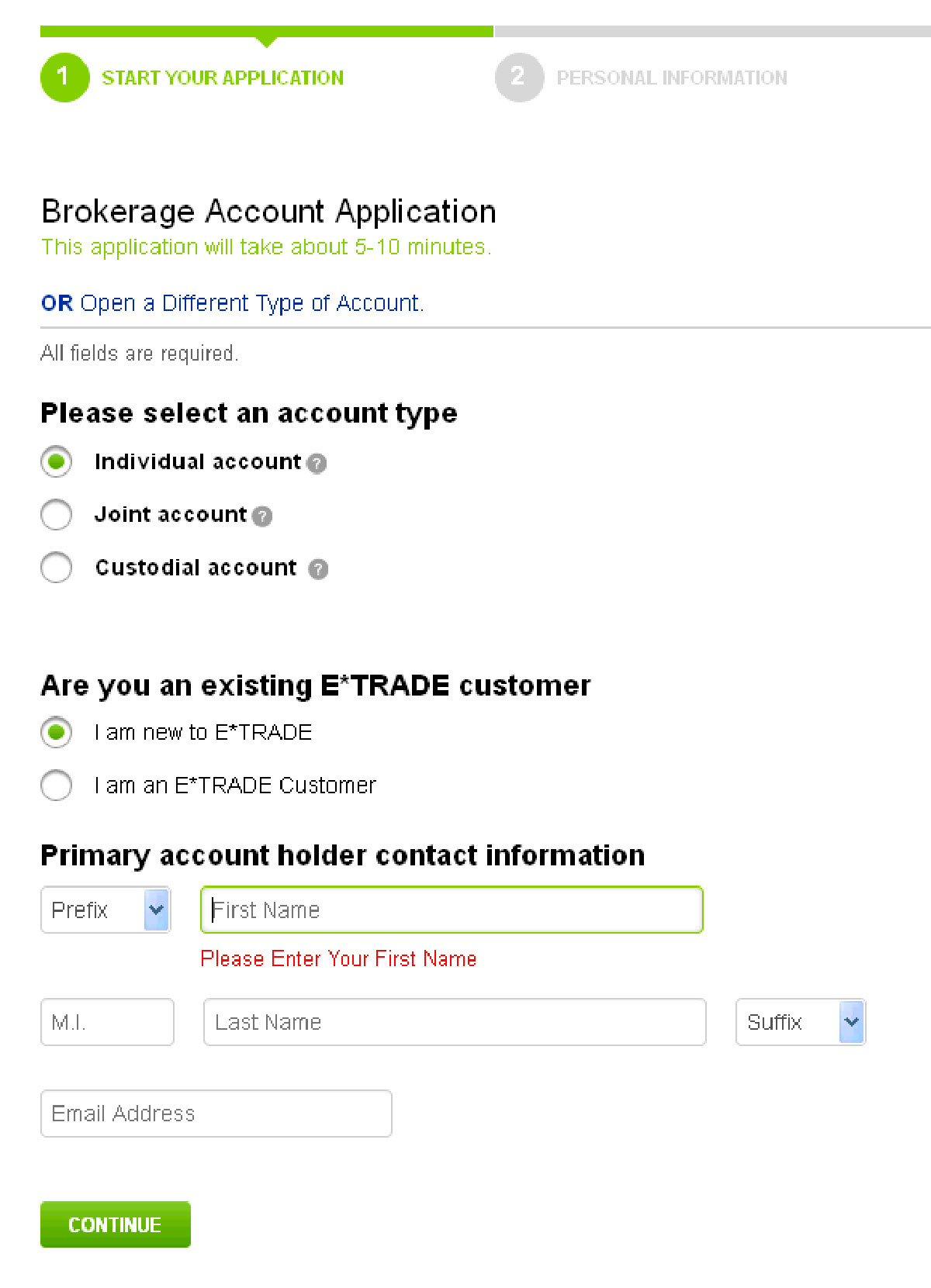Select the Joint account radio button
Screen dimensions: 931x1288
55,515
